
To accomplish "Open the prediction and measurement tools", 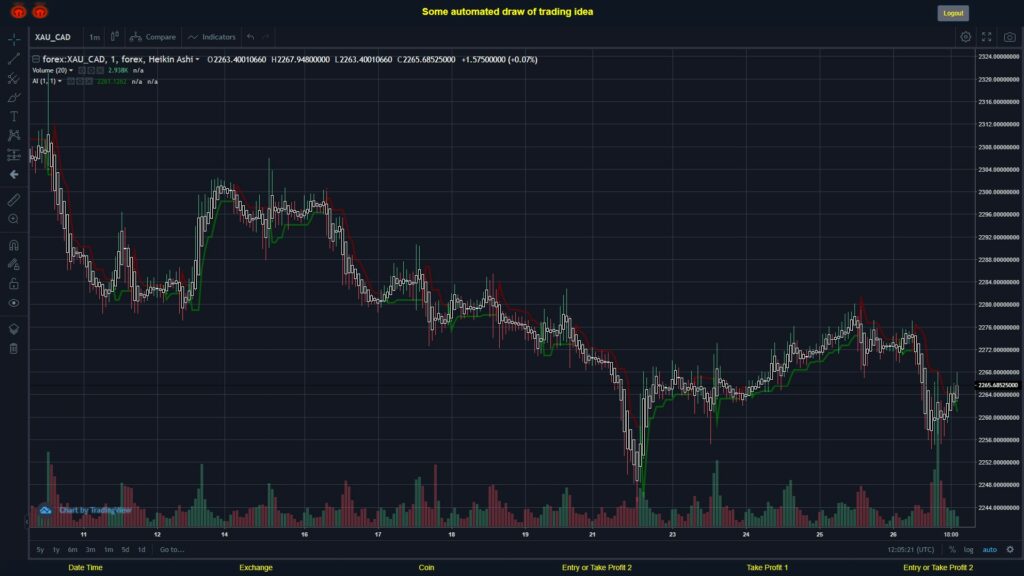I will click(x=14, y=155).
